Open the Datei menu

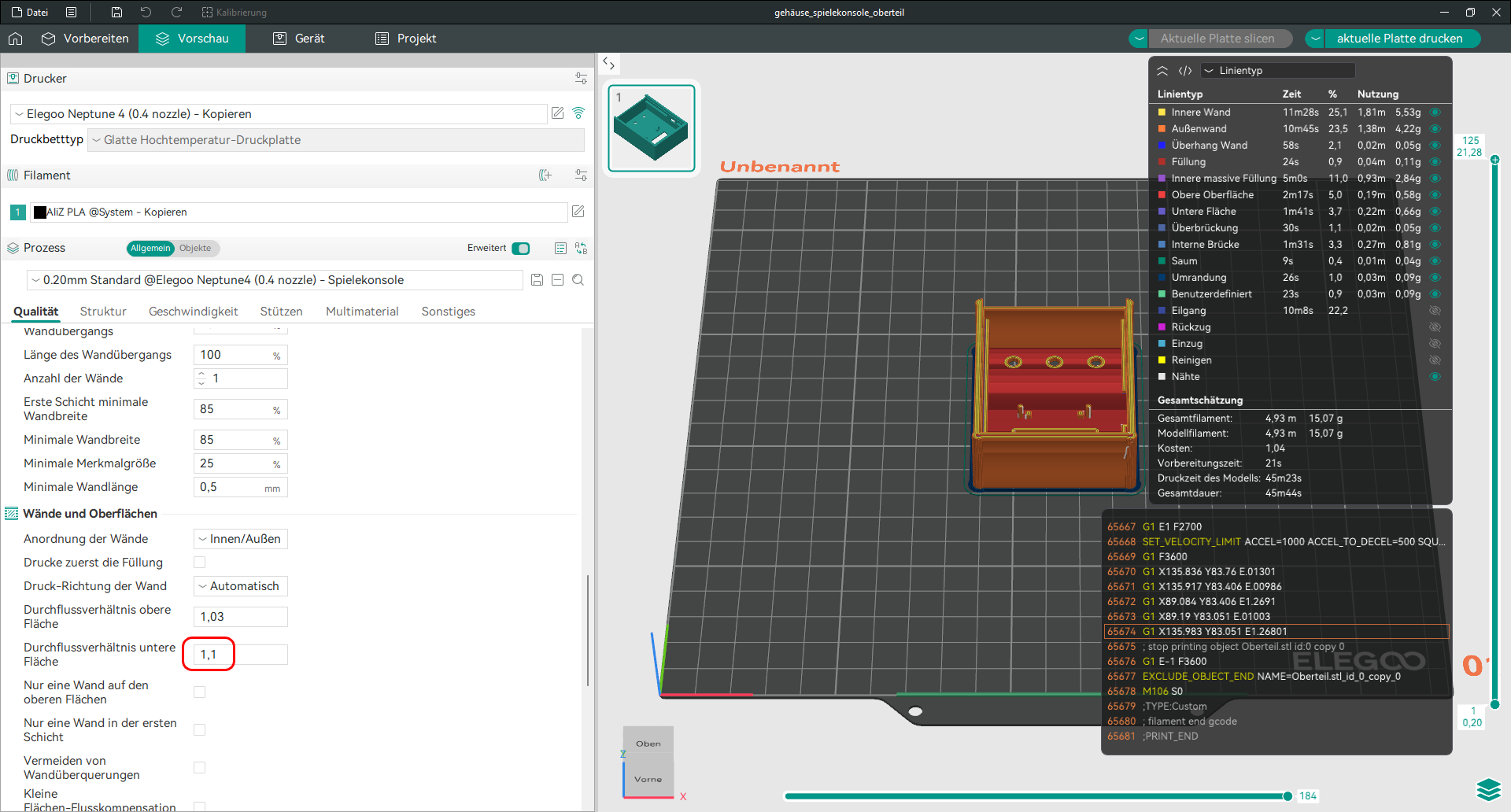[x=30, y=13]
